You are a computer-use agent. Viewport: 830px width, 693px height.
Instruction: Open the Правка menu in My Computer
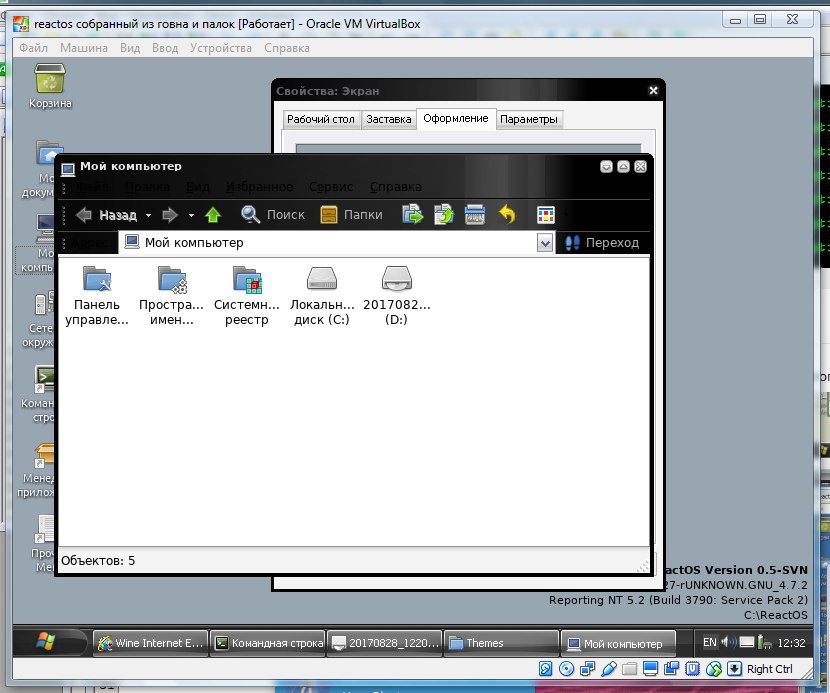(x=148, y=187)
